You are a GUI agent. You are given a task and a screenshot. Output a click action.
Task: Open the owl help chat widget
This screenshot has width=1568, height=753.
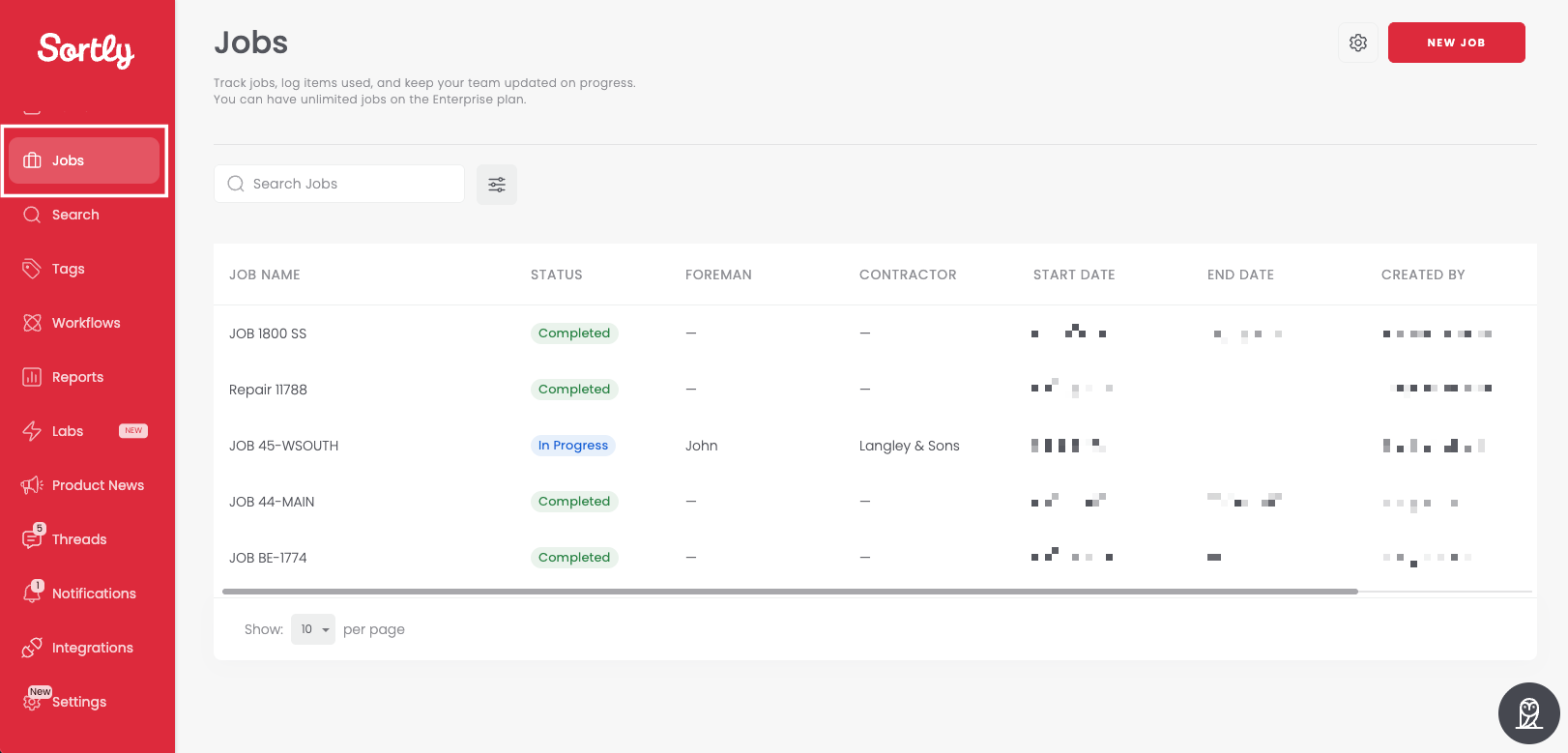(x=1528, y=713)
